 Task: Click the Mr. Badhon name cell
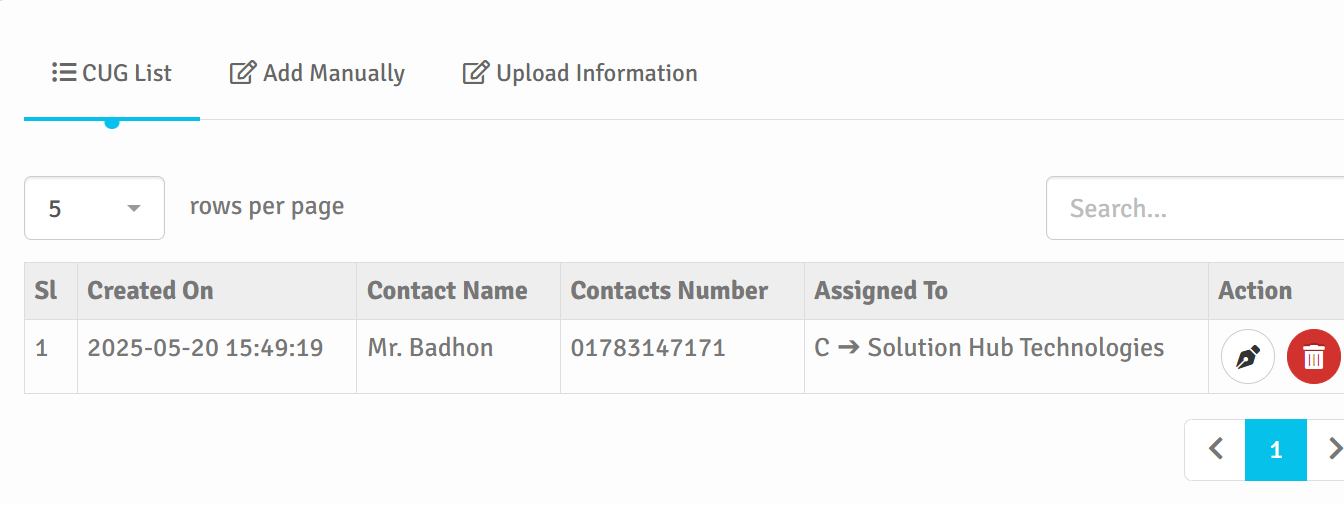click(x=430, y=348)
